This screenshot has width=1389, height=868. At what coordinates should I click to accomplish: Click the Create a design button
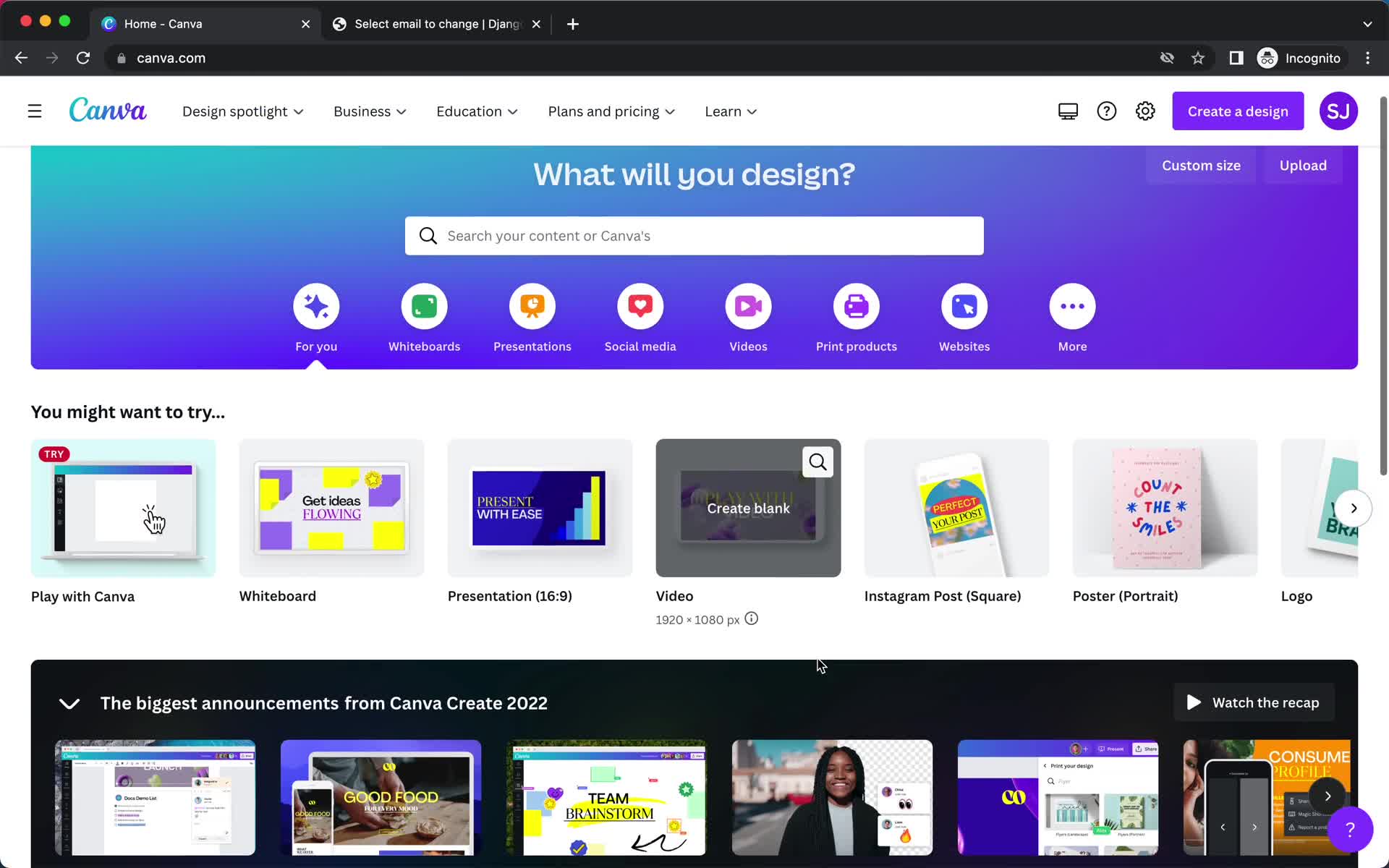click(1238, 111)
